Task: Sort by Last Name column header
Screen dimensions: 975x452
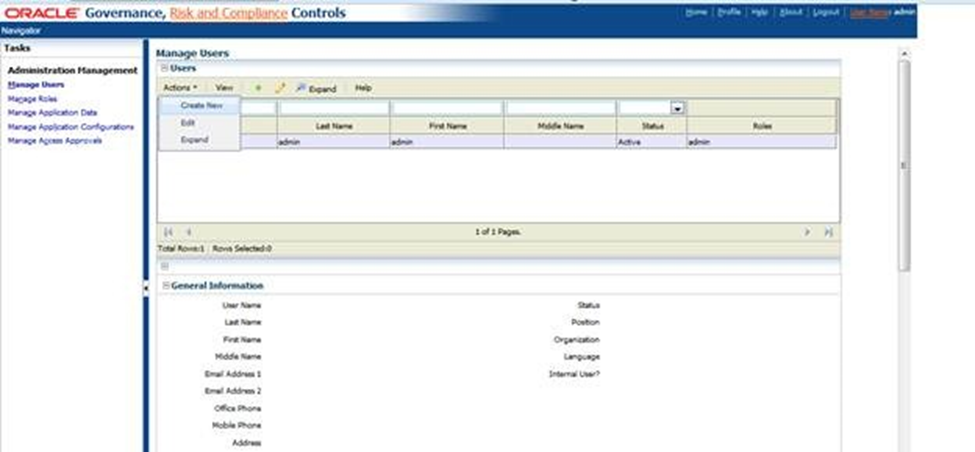Action: [x=334, y=126]
